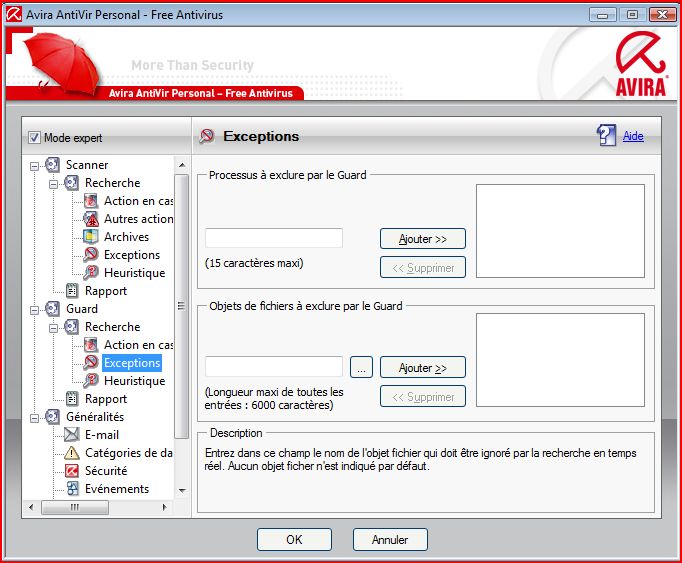
Task: Click the Guard Recherche gear icon
Action: coord(71,327)
